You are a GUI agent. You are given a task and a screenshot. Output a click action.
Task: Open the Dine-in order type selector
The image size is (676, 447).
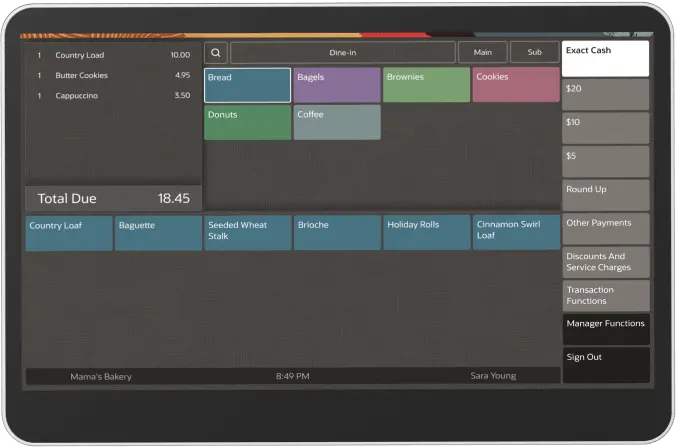pyautogui.click(x=343, y=53)
